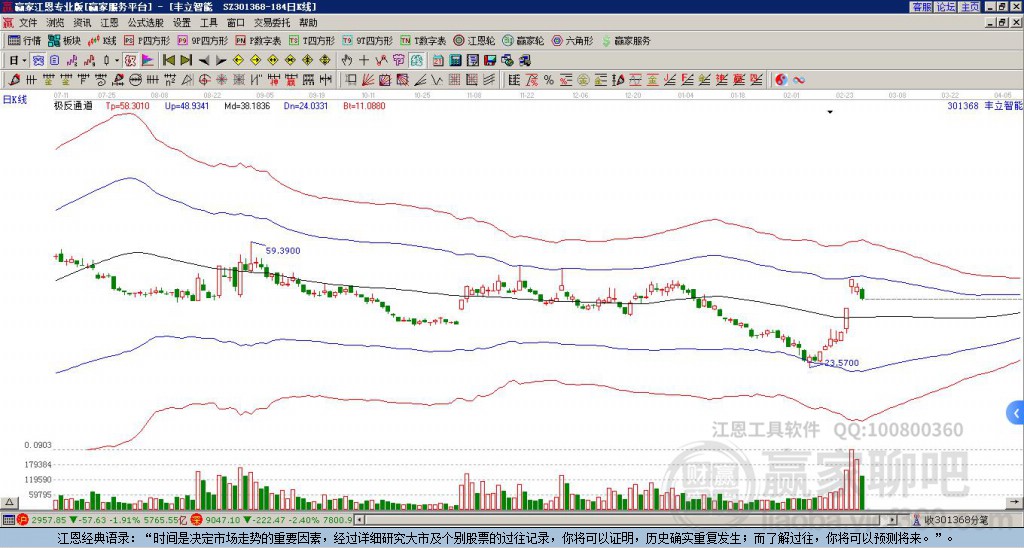Click the horizontal scrollbar left arrow
The height and width of the screenshot is (548, 1024).
[359, 520]
